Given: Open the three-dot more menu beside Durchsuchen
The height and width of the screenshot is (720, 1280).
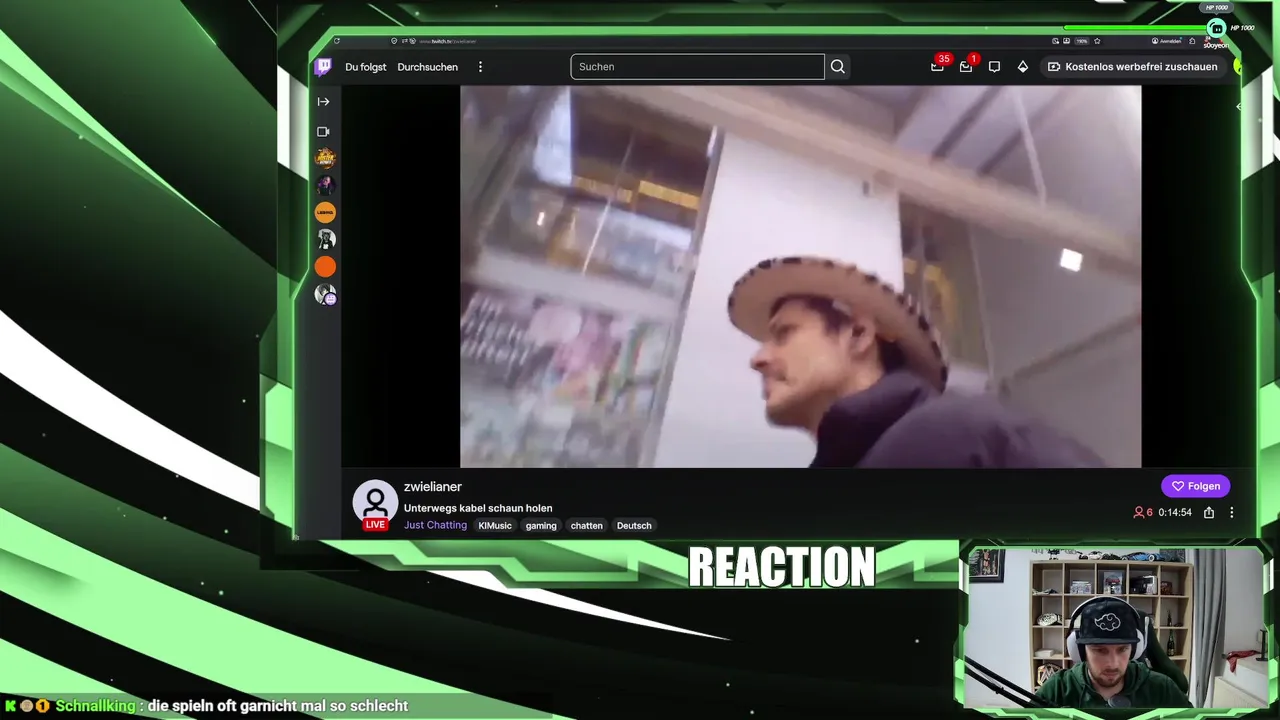Looking at the screenshot, I should pyautogui.click(x=480, y=67).
